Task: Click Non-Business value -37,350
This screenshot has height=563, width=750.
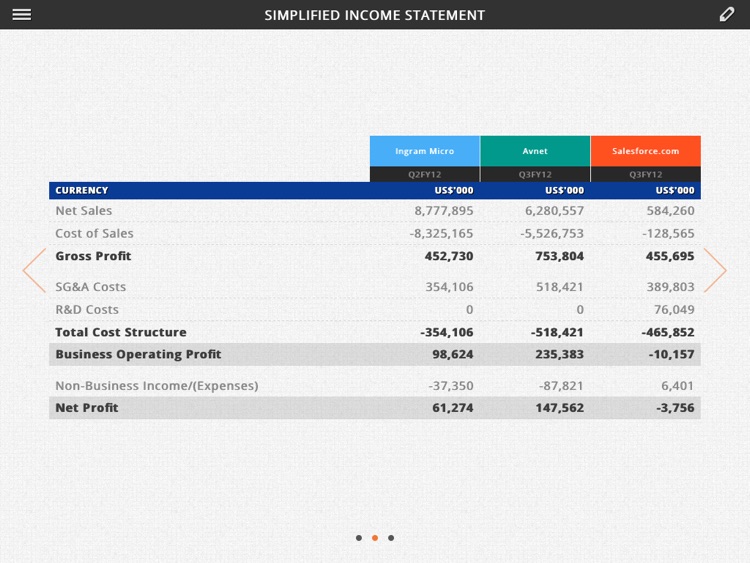Action: tap(451, 386)
